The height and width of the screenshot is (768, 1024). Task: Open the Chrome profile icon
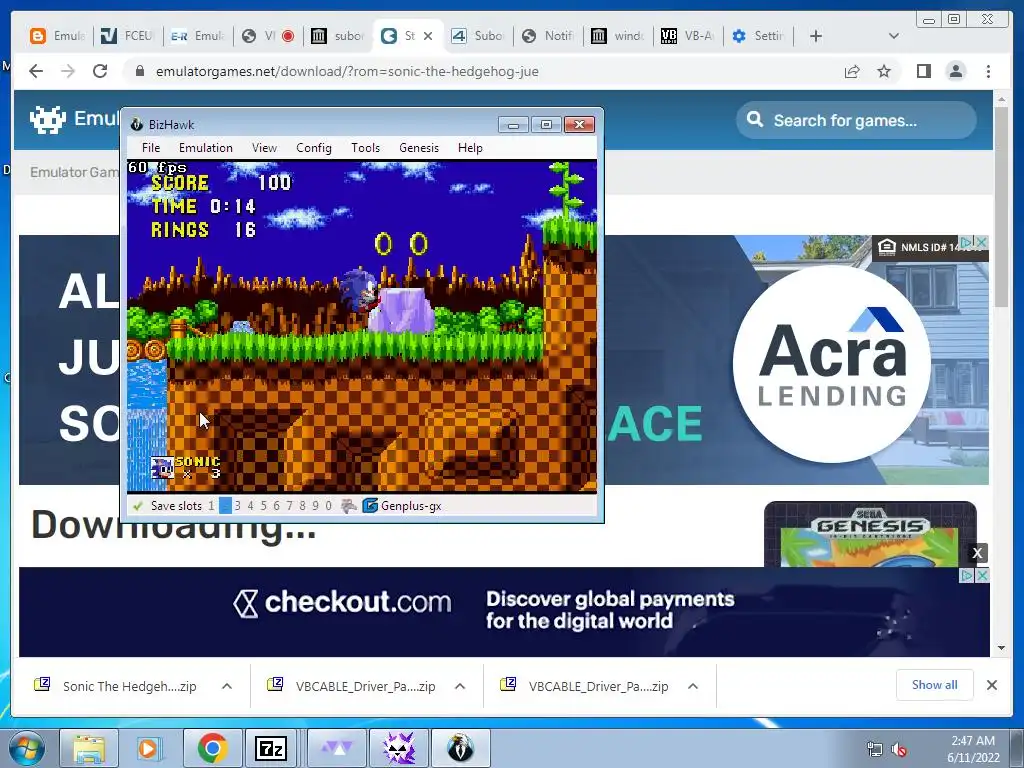click(x=955, y=71)
